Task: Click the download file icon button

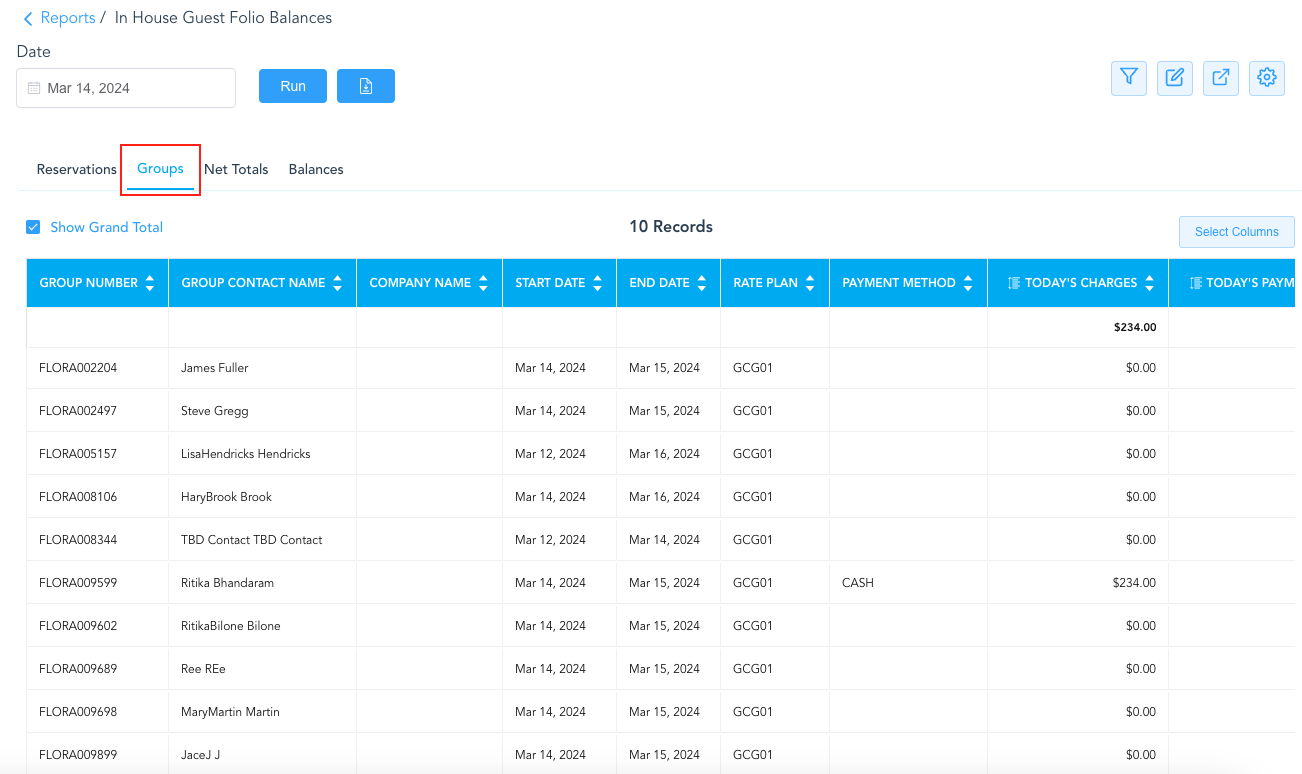Action: tap(366, 86)
